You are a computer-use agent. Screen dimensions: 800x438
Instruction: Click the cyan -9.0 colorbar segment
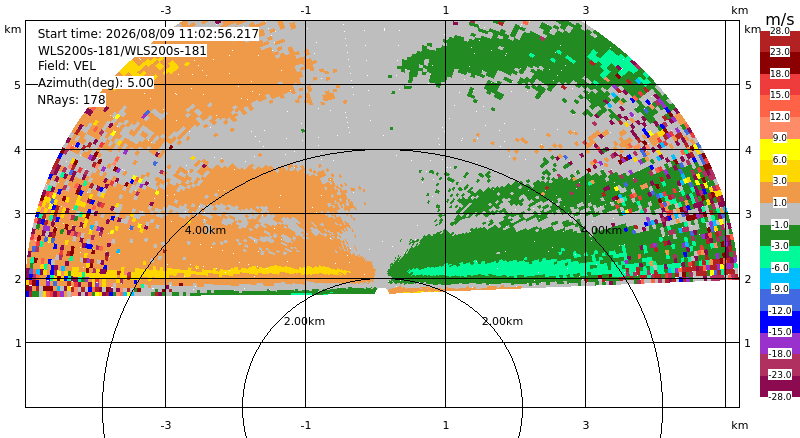pos(780,279)
